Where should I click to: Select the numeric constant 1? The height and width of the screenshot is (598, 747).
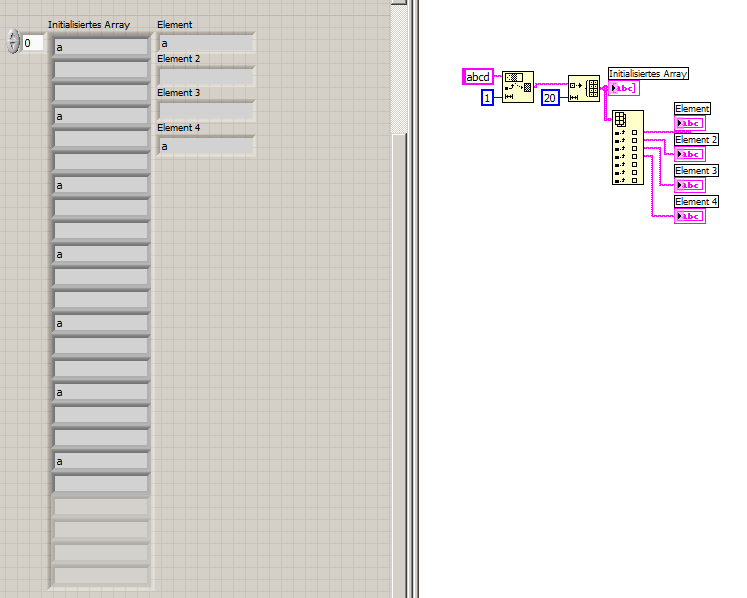coord(487,98)
